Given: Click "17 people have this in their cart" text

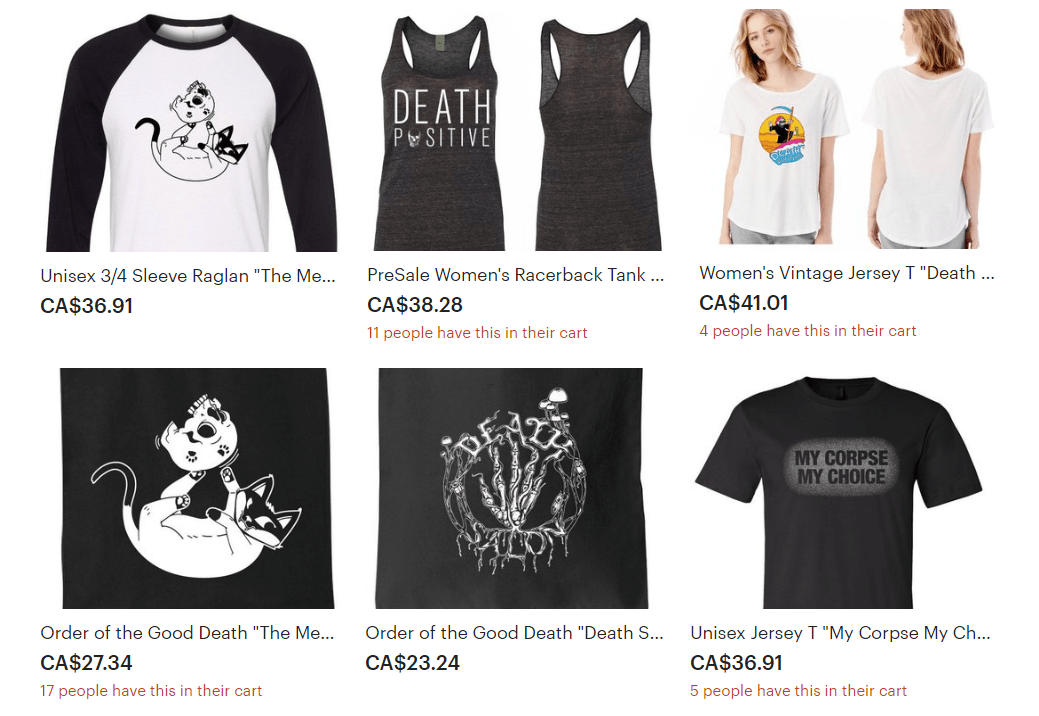Looking at the screenshot, I should (151, 691).
